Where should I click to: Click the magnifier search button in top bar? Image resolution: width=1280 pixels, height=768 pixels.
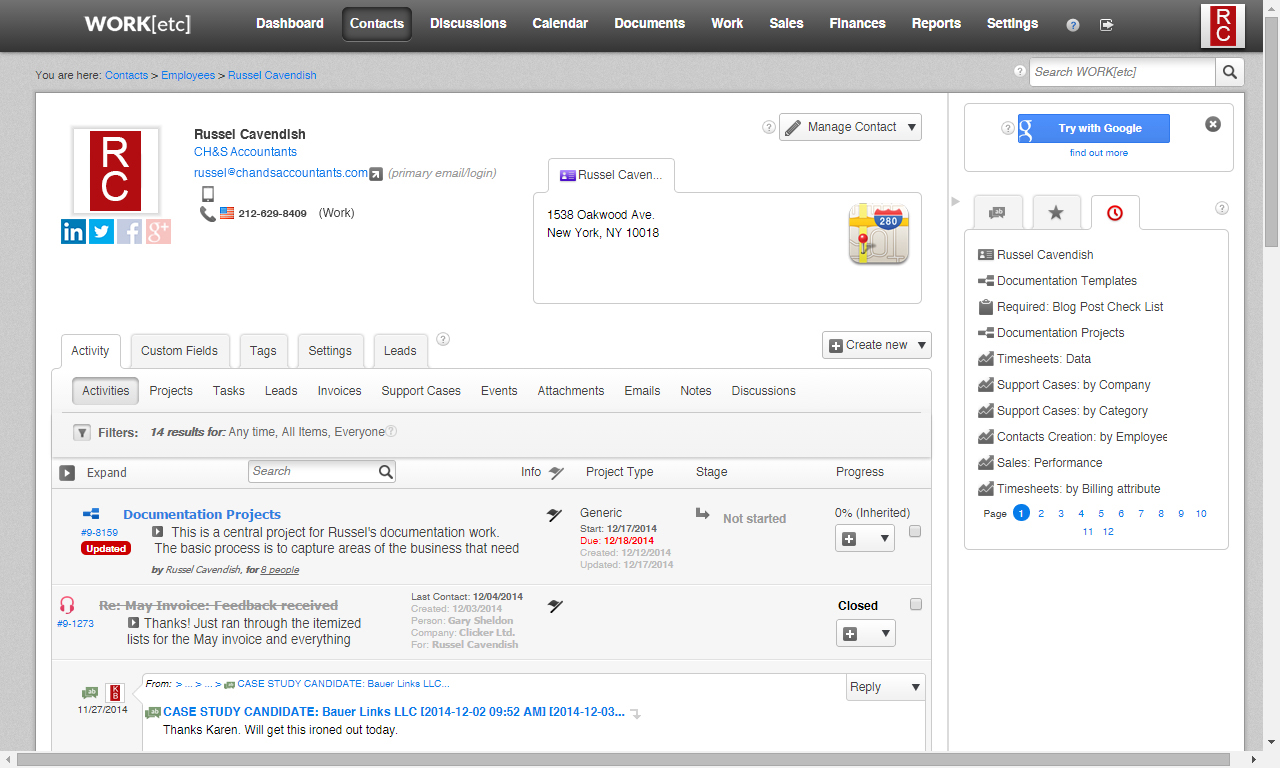[1229, 72]
